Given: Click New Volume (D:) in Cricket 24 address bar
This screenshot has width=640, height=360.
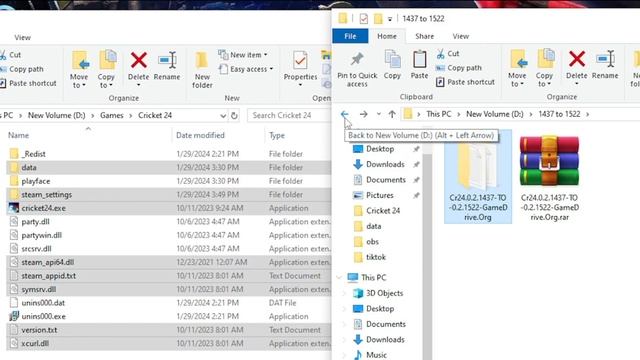Looking at the screenshot, I should [x=56, y=116].
